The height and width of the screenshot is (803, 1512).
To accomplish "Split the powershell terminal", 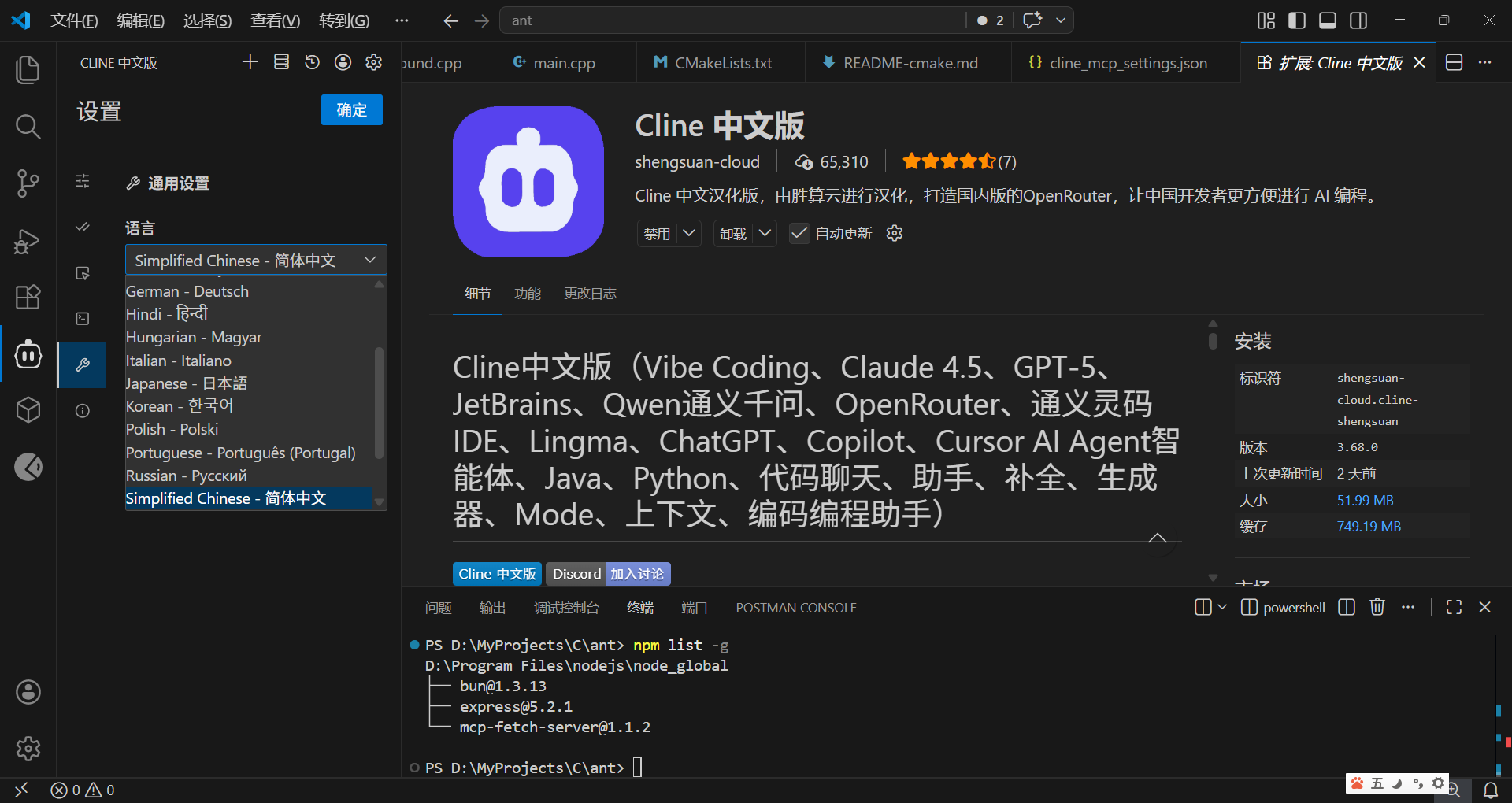I will [1347, 607].
